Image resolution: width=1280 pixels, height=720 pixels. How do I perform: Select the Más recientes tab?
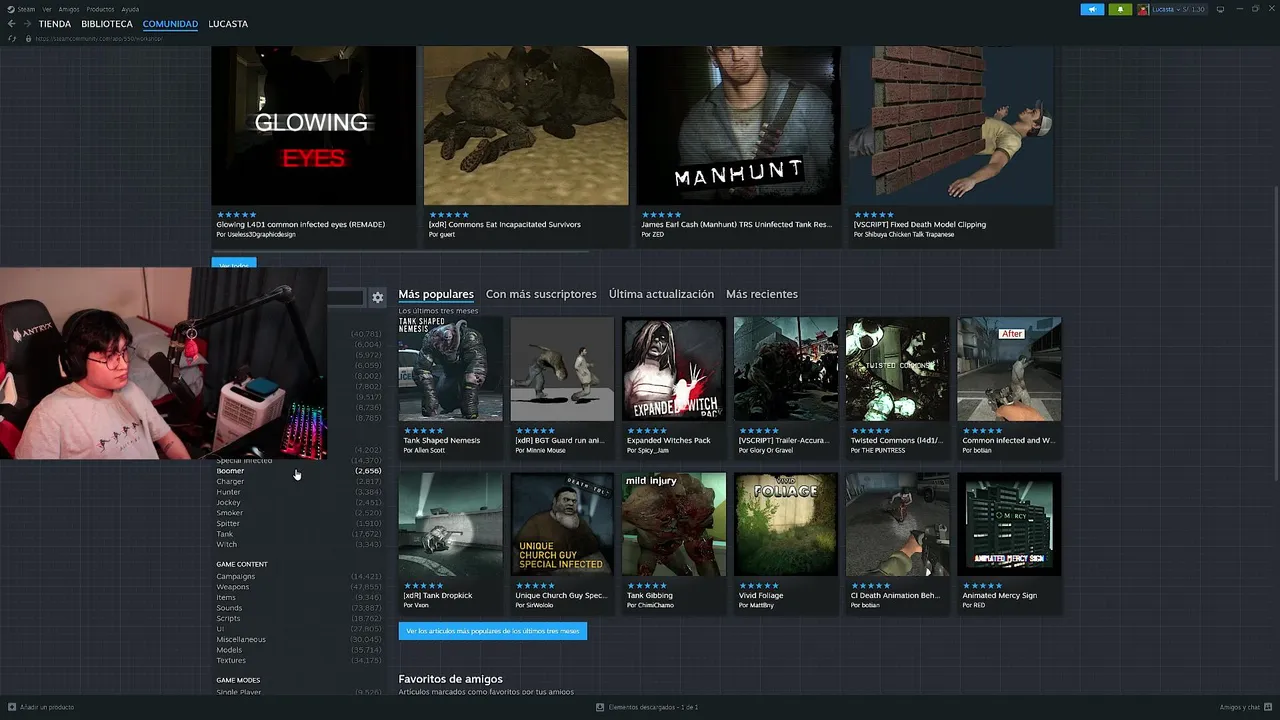[x=762, y=294]
